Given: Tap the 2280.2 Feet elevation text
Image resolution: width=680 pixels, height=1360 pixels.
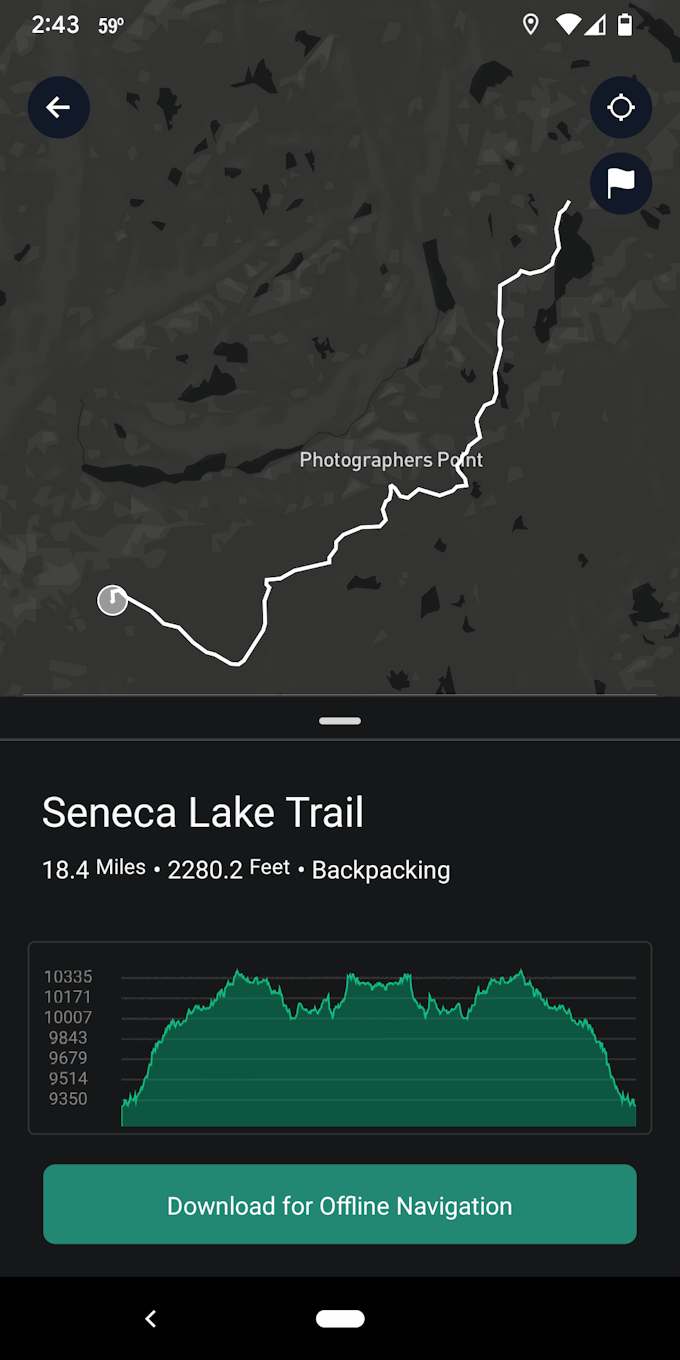Looking at the screenshot, I should (229, 869).
